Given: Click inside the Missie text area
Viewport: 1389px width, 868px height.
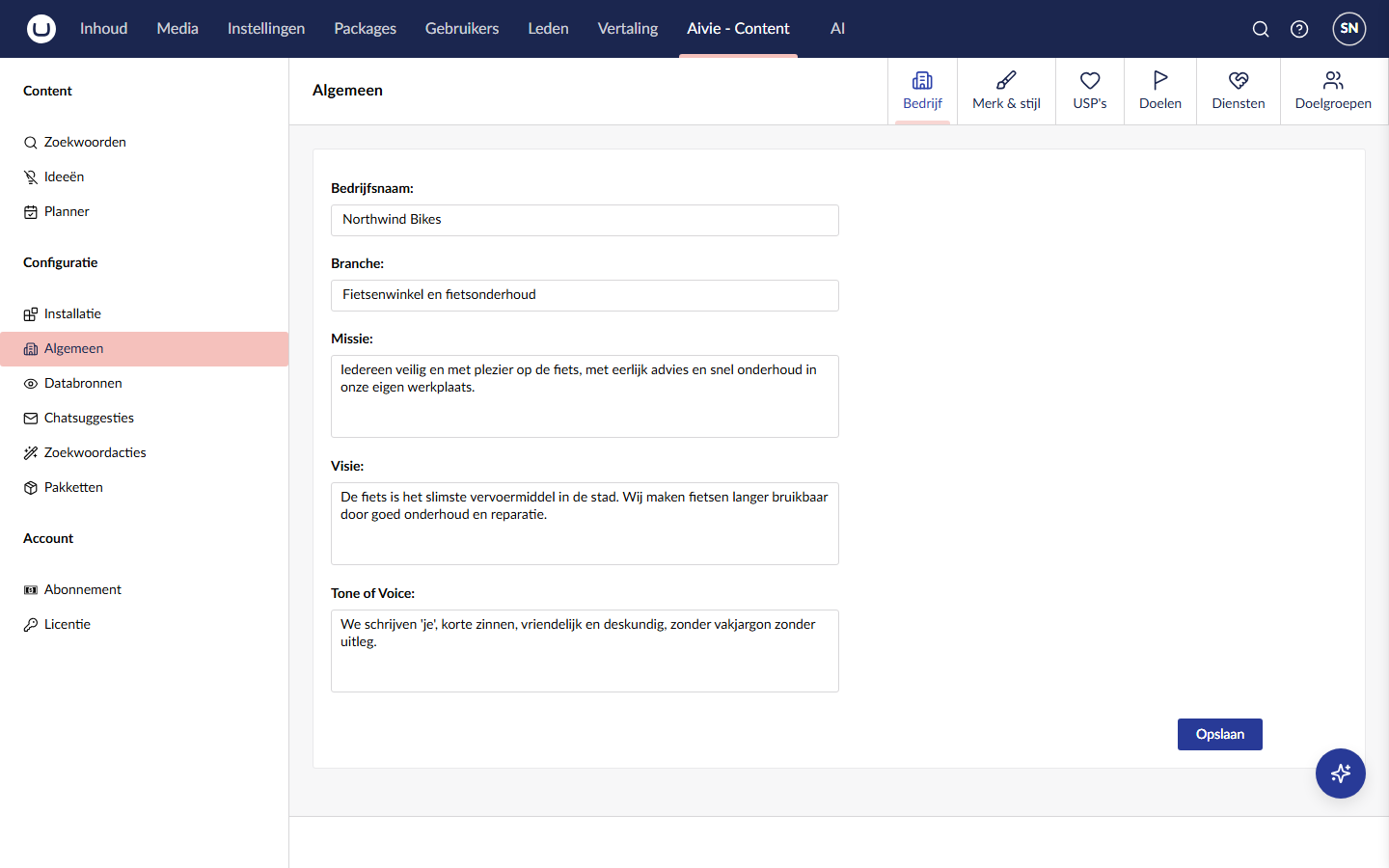Looking at the screenshot, I should tap(585, 396).
